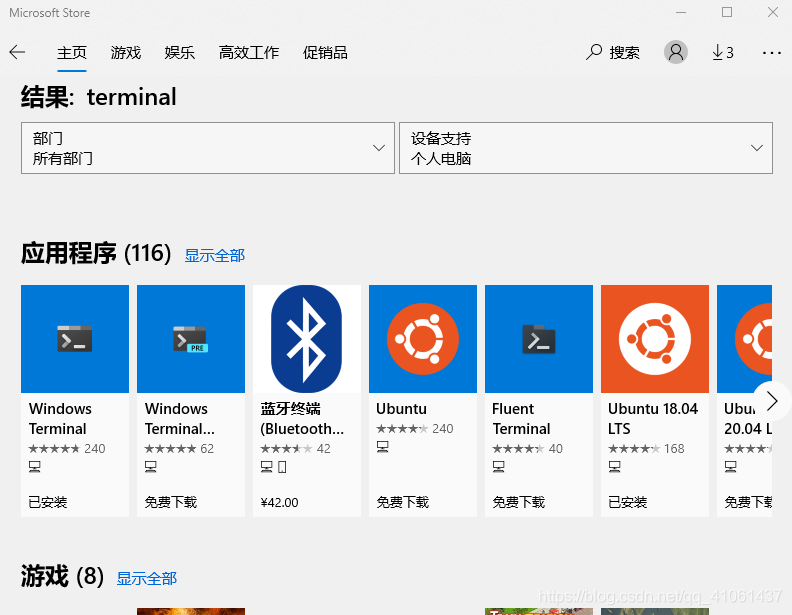Click mobile device icon under Bluetooth app

[x=282, y=467]
